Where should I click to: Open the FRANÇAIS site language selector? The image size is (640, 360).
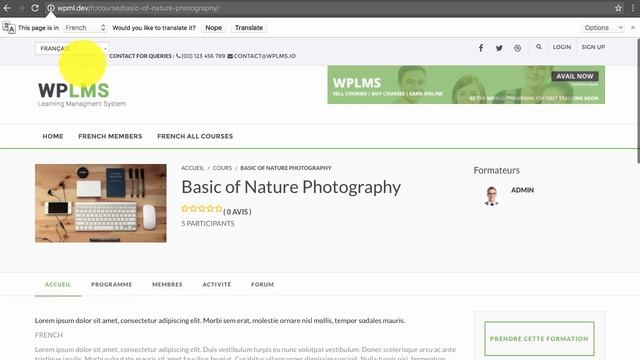pyautogui.click(x=72, y=49)
